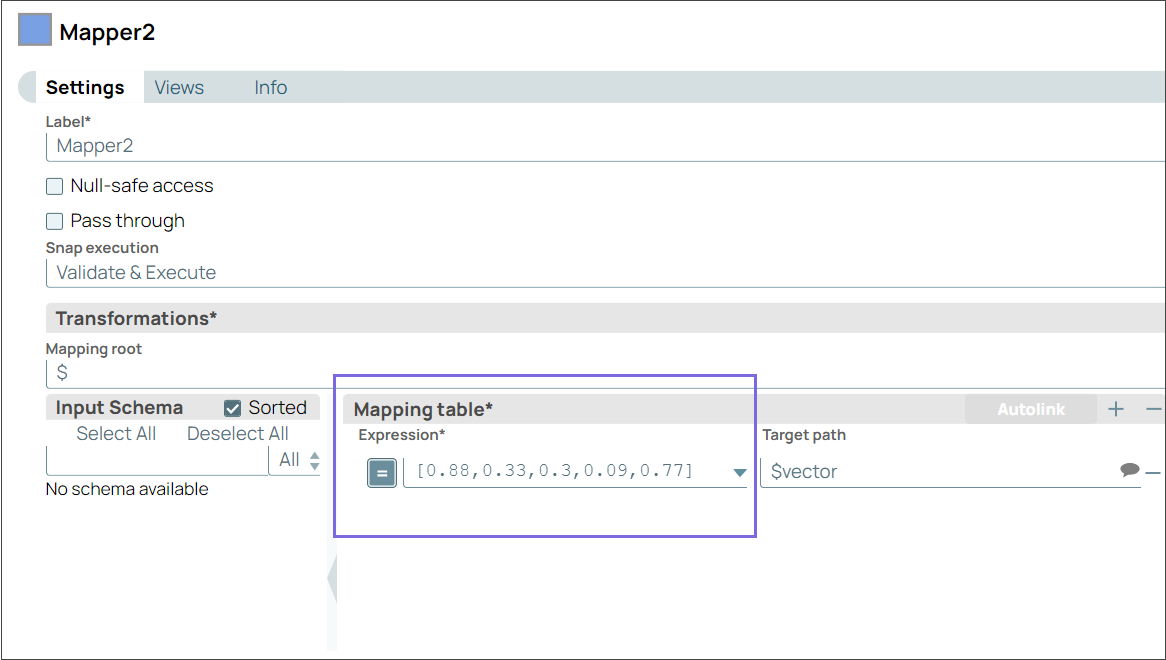Open the comment bubble for $vector target path

click(1131, 472)
